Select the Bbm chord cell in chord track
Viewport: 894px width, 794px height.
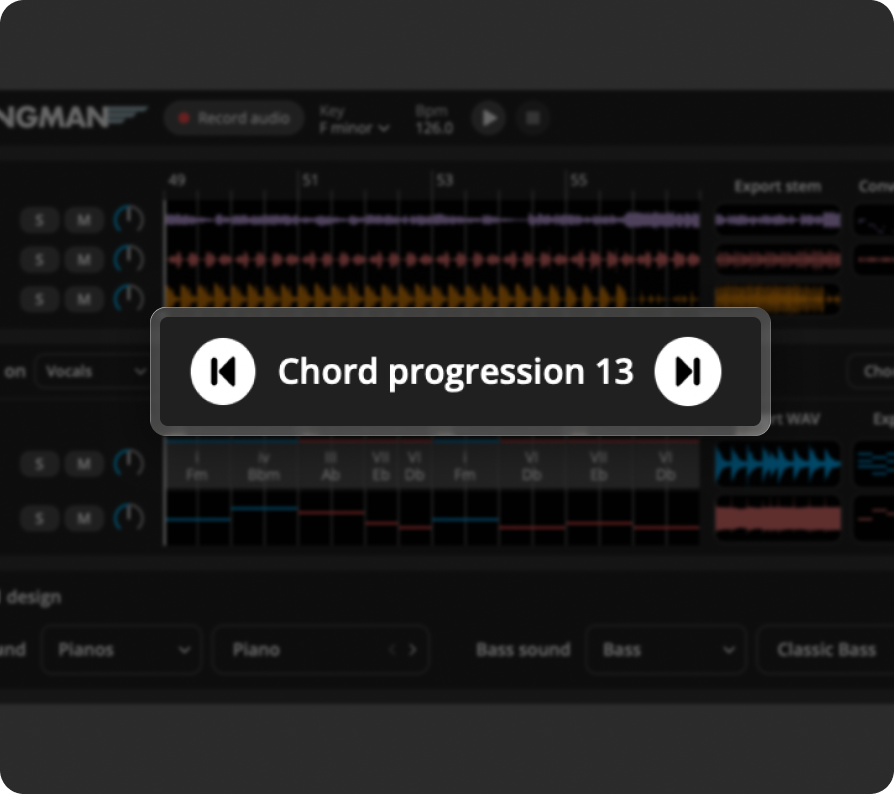coord(264,466)
